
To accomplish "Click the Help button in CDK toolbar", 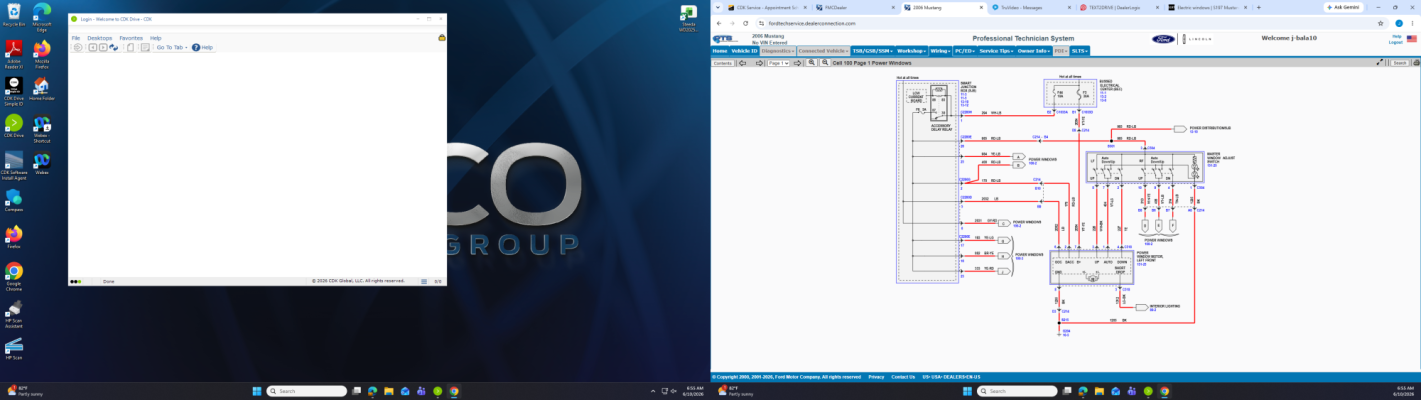I will tap(202, 47).
